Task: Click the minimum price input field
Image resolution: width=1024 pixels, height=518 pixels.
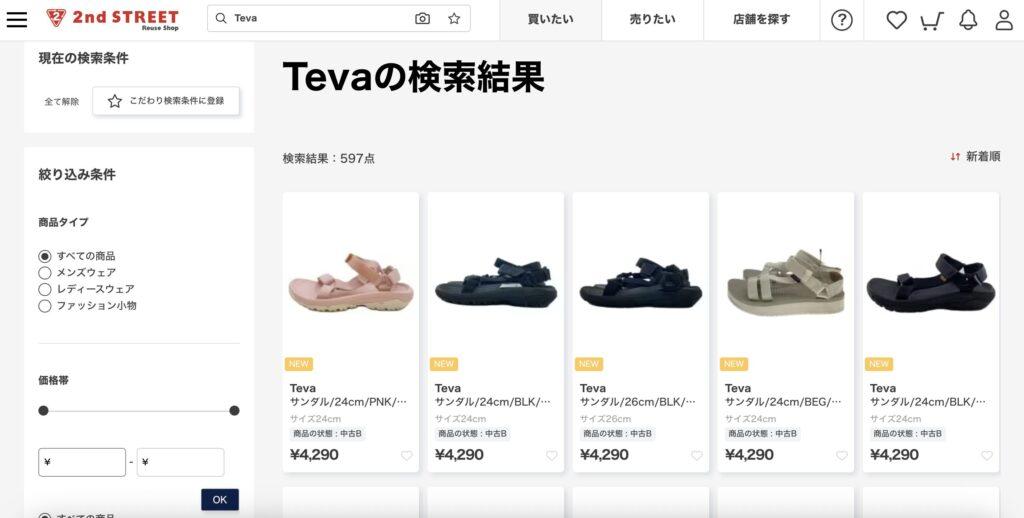Action: (82, 462)
